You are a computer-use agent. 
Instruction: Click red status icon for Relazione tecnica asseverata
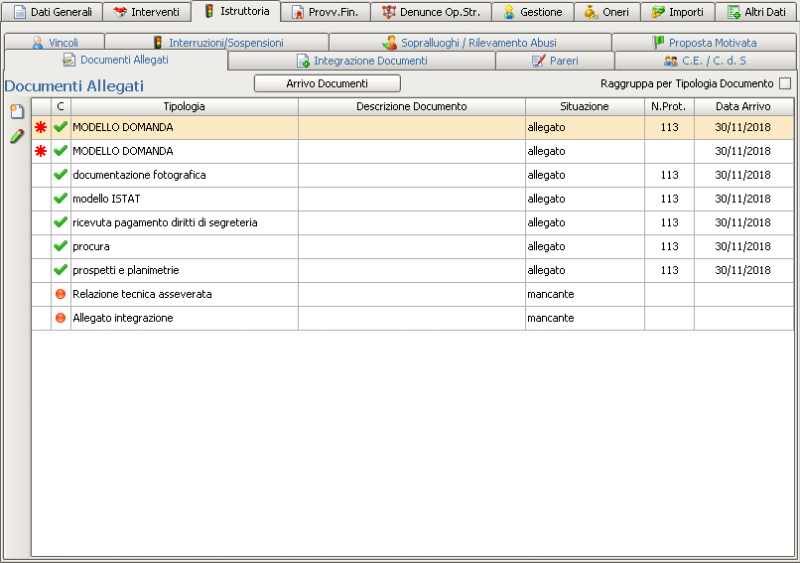tap(60, 294)
